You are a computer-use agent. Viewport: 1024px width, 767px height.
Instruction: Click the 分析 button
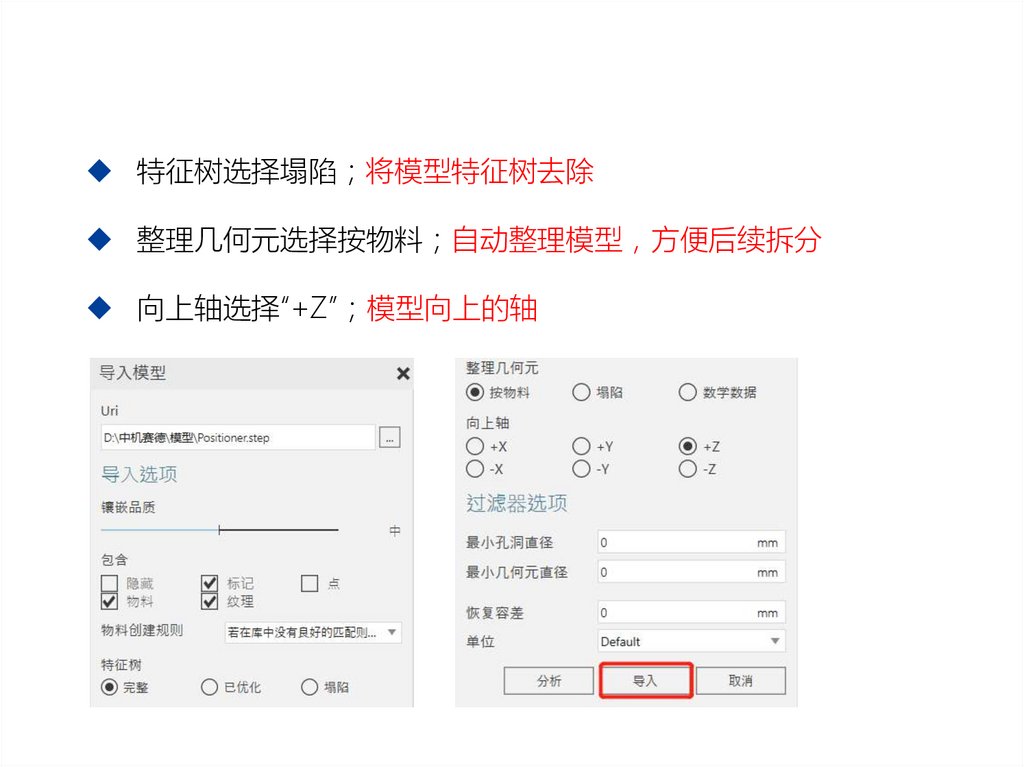point(549,681)
